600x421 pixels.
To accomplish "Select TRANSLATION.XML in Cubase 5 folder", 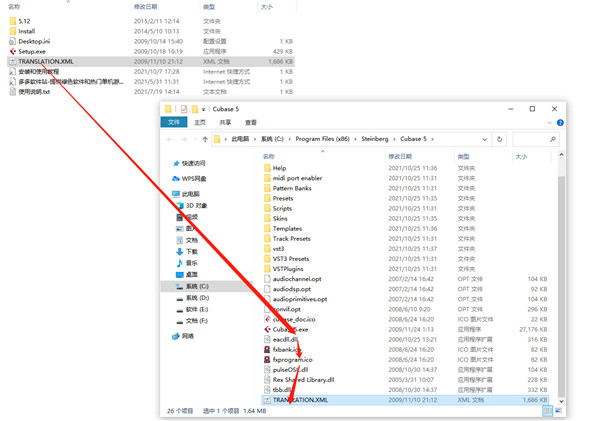I will coord(405,400).
